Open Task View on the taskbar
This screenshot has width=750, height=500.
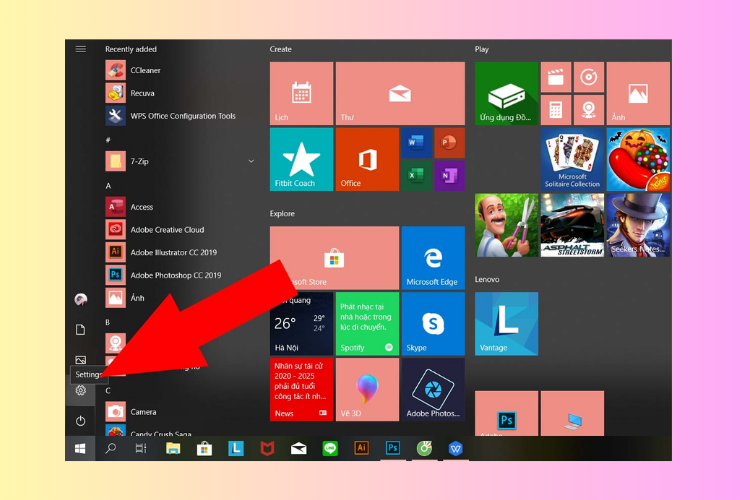[x=141, y=448]
